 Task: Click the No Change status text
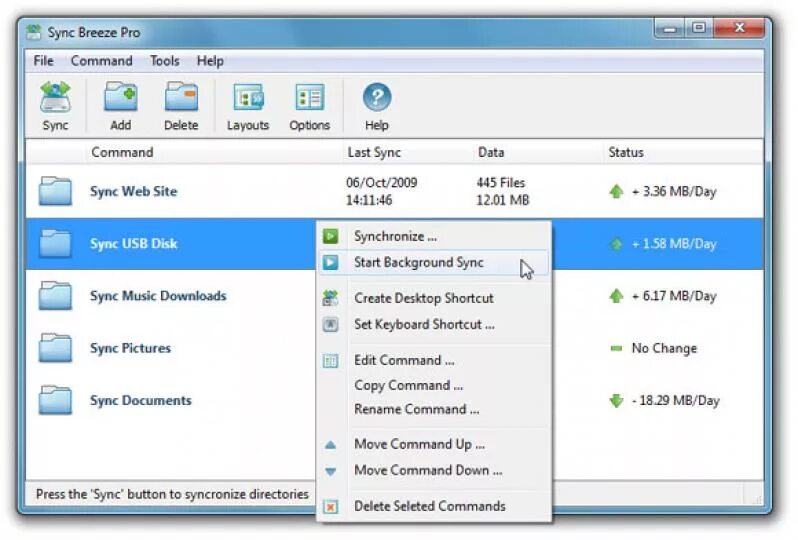pos(664,348)
